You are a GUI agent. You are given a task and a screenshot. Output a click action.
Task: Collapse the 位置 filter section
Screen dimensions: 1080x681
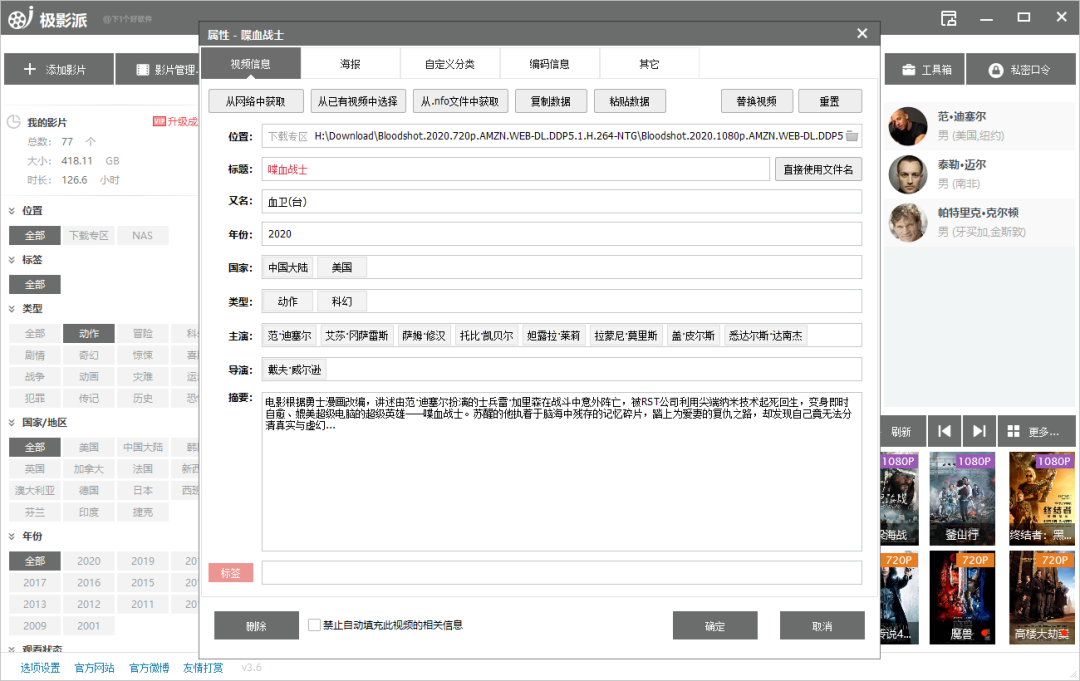pyautogui.click(x=12, y=211)
